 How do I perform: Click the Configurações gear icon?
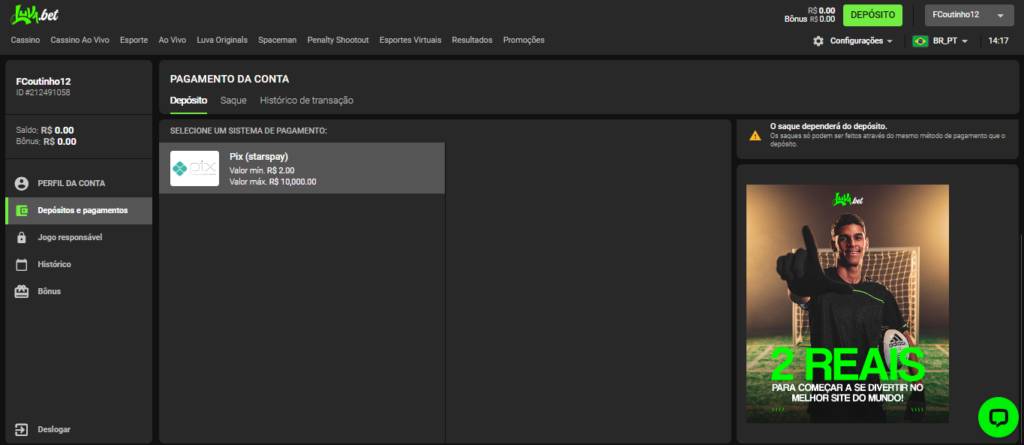coord(818,41)
